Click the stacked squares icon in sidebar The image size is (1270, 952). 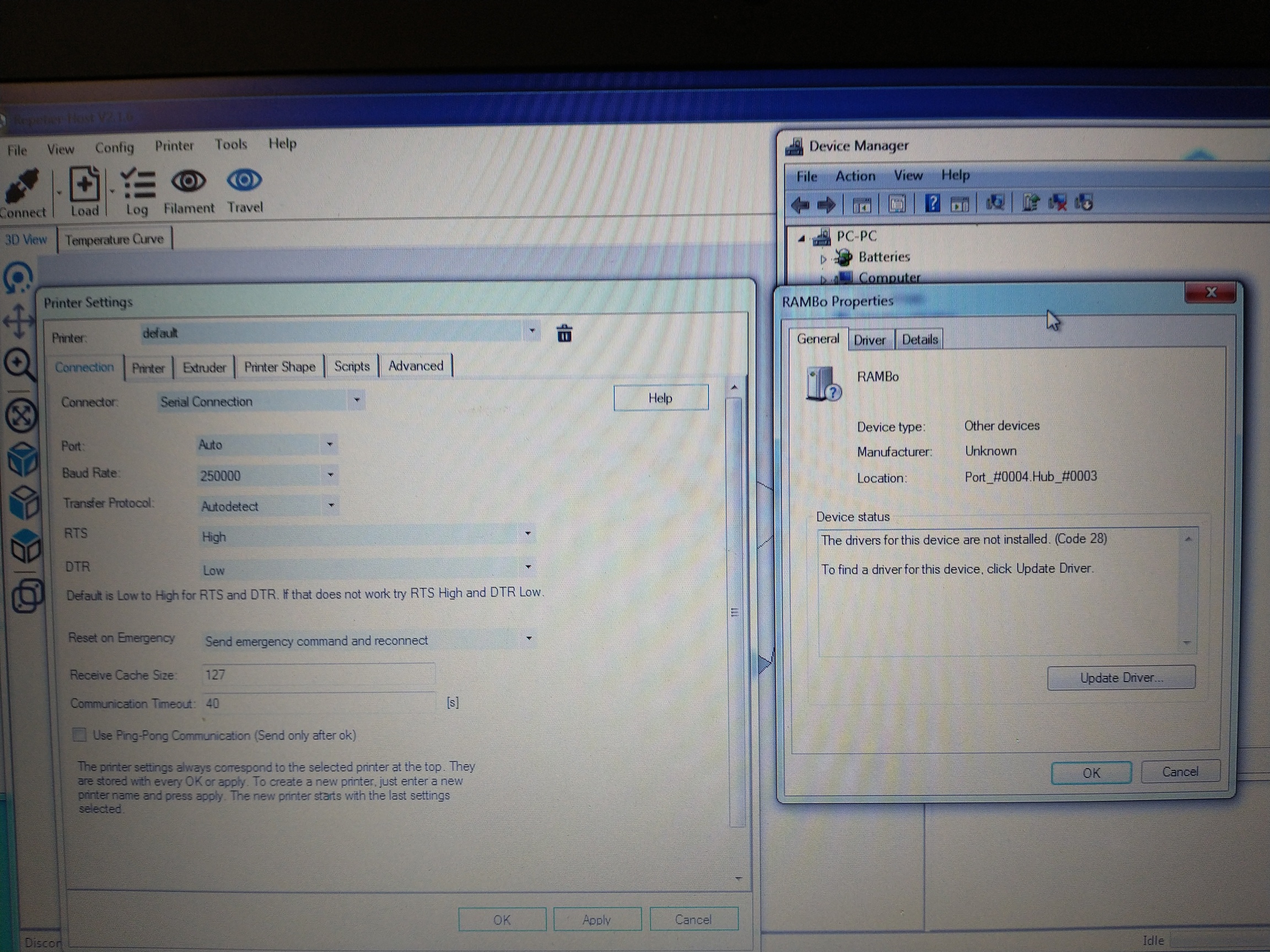[x=27, y=596]
